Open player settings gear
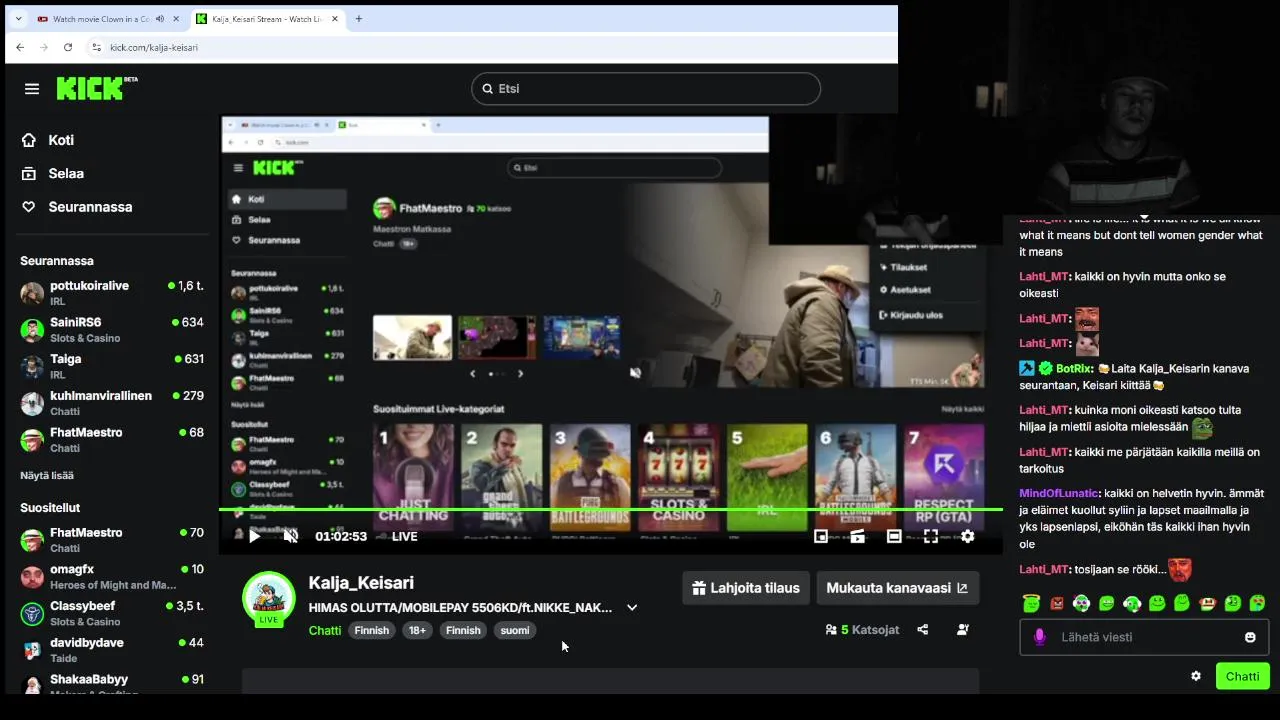 967,536
